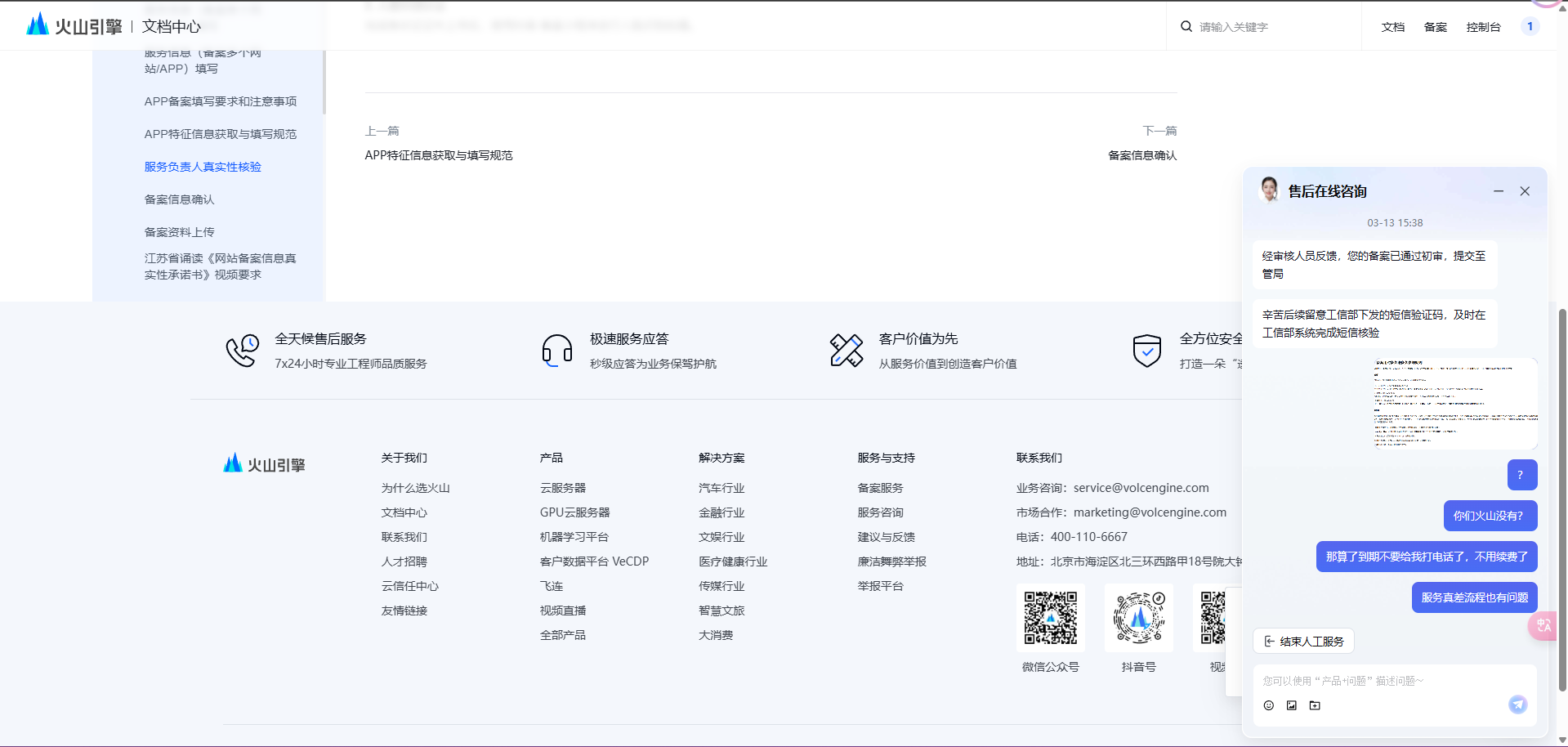Open the pink translate floating icon
Image resolution: width=1568 pixels, height=747 pixels.
[1543, 626]
